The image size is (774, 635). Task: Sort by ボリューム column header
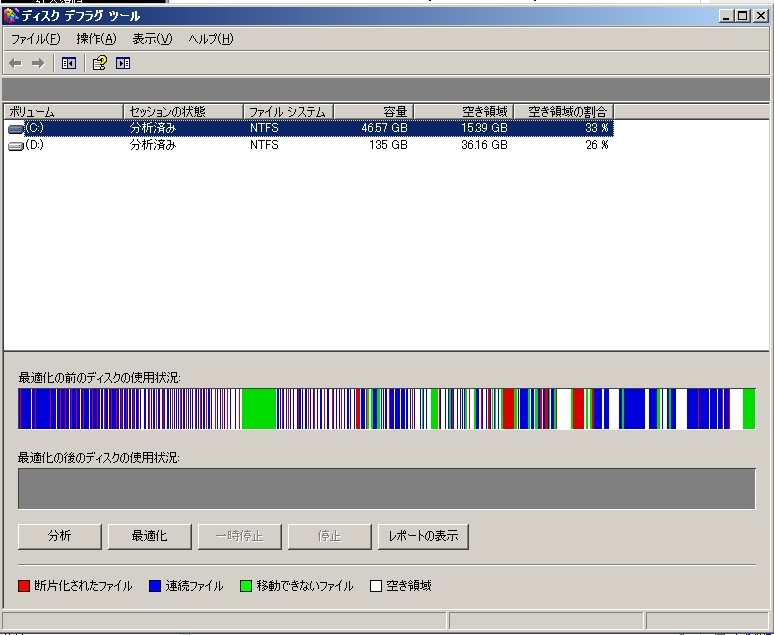coord(64,112)
